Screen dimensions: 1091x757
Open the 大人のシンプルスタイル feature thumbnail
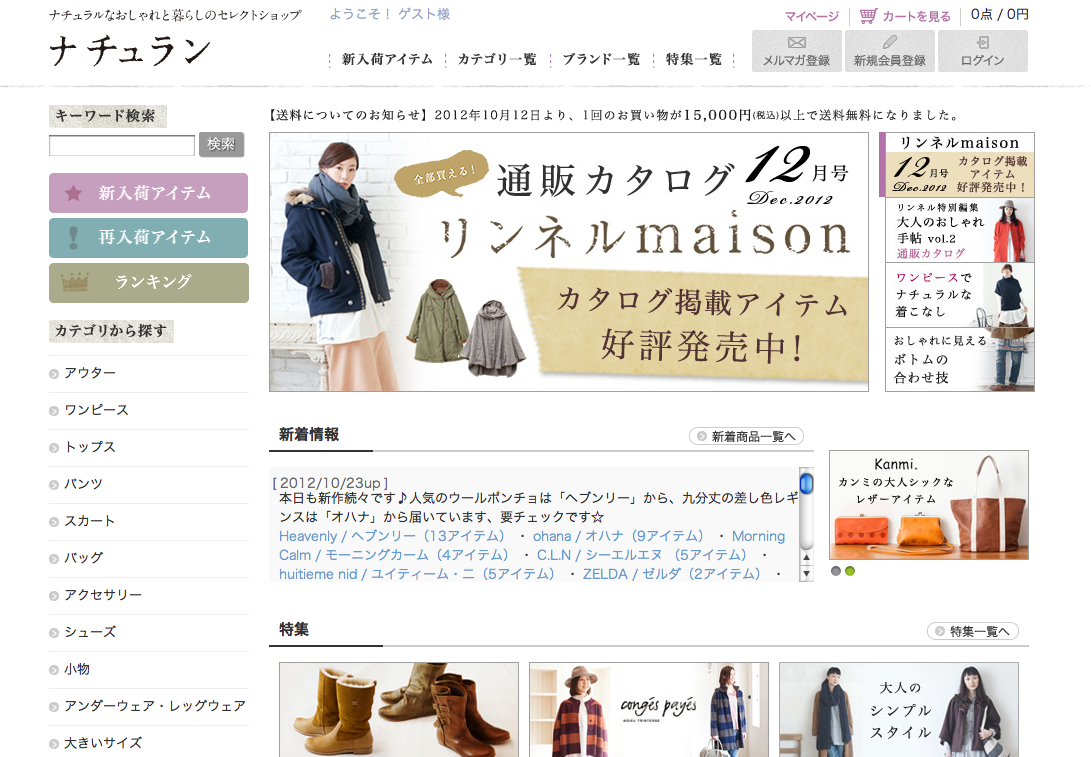899,710
